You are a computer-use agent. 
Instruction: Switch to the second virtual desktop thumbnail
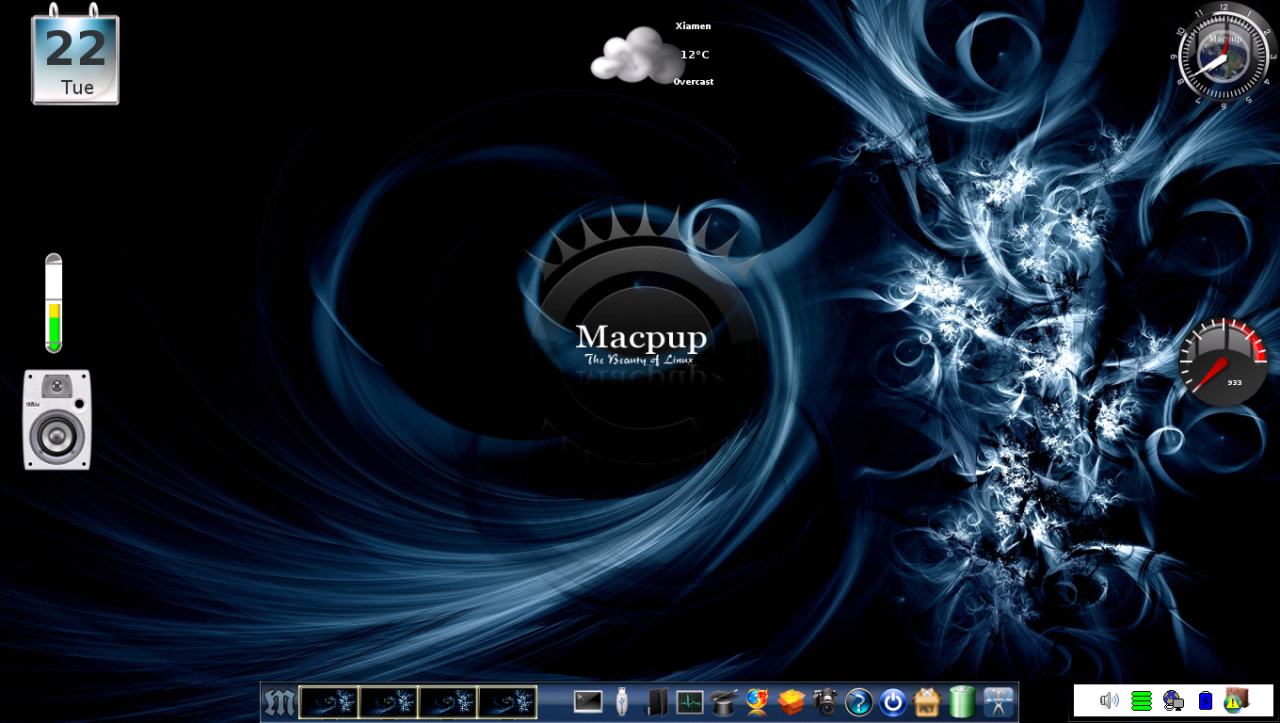tap(389, 702)
